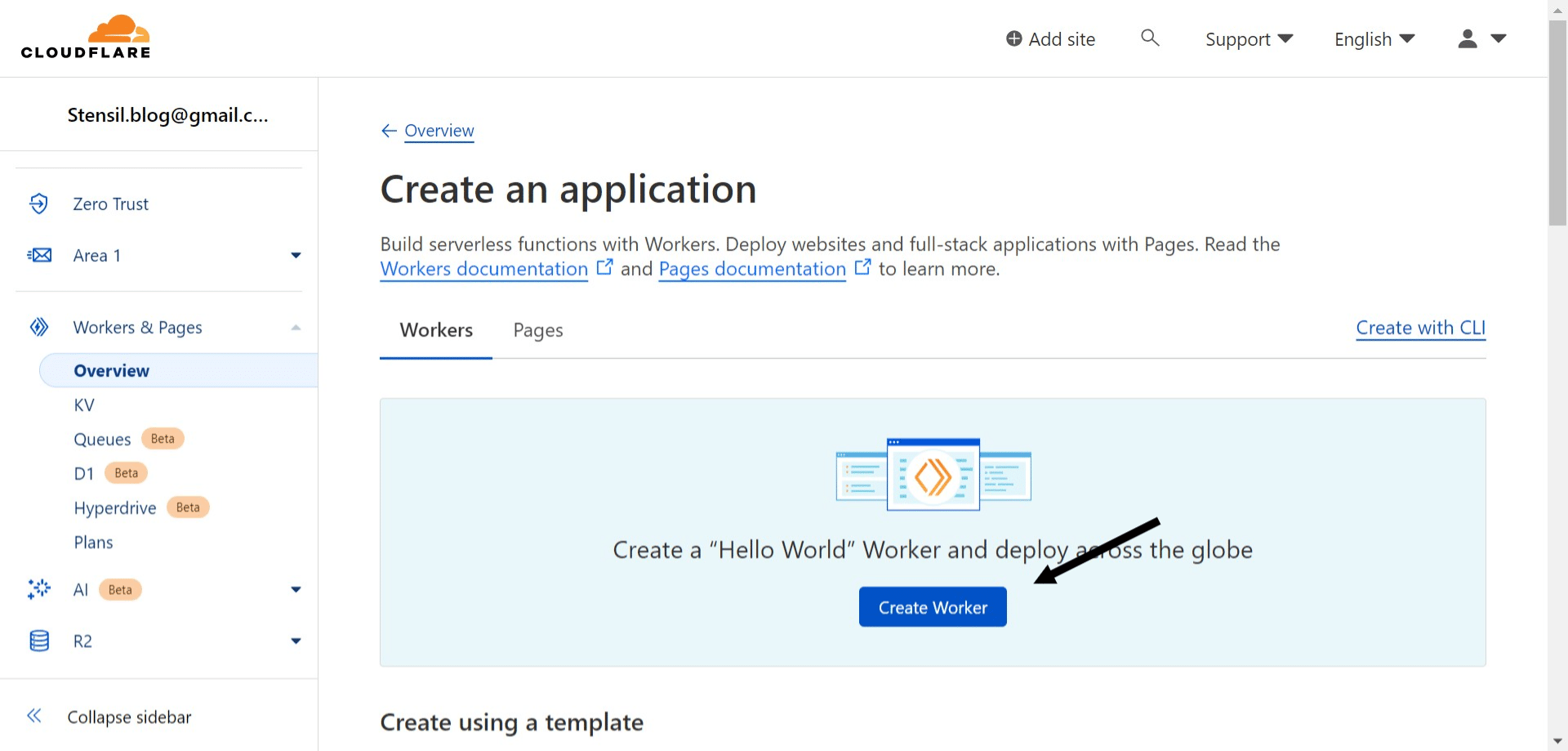Select the R2 database icon

click(x=39, y=641)
